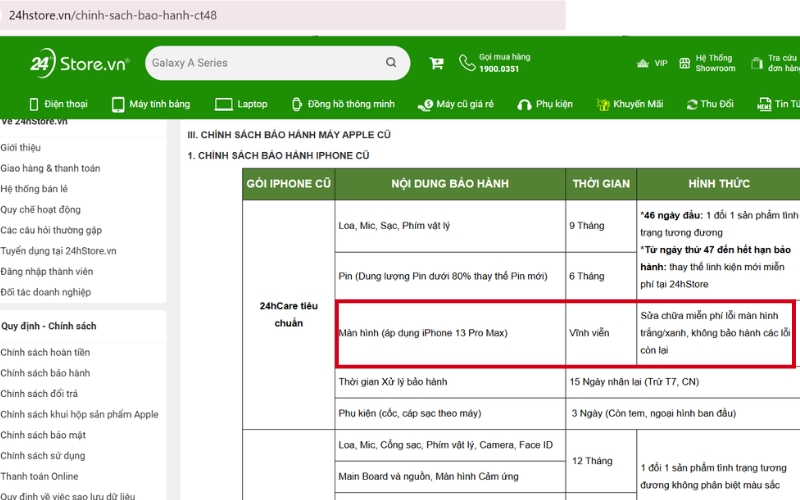Click the showroom store icon

(684, 63)
